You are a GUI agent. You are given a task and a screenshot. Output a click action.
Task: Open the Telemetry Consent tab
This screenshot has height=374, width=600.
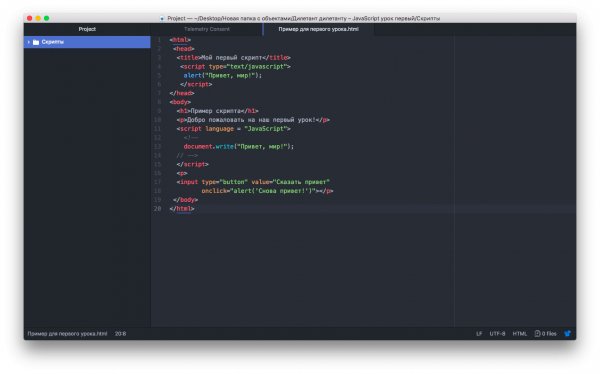tap(207, 29)
